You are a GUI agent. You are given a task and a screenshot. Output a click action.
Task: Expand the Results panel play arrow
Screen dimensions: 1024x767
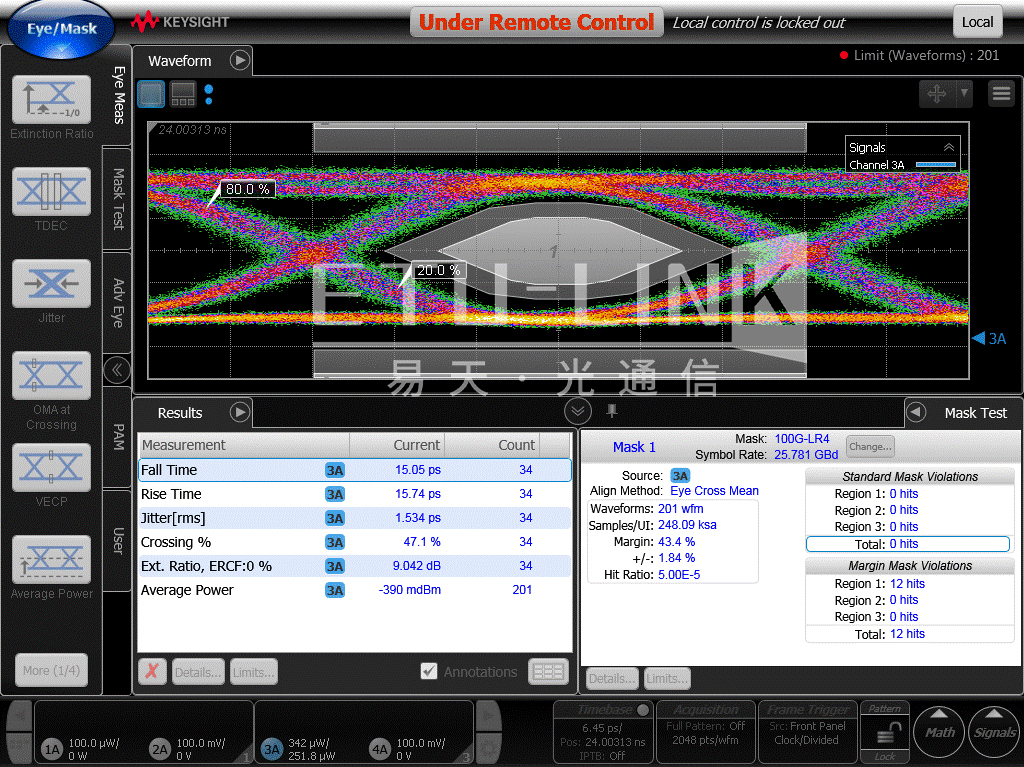coord(240,412)
